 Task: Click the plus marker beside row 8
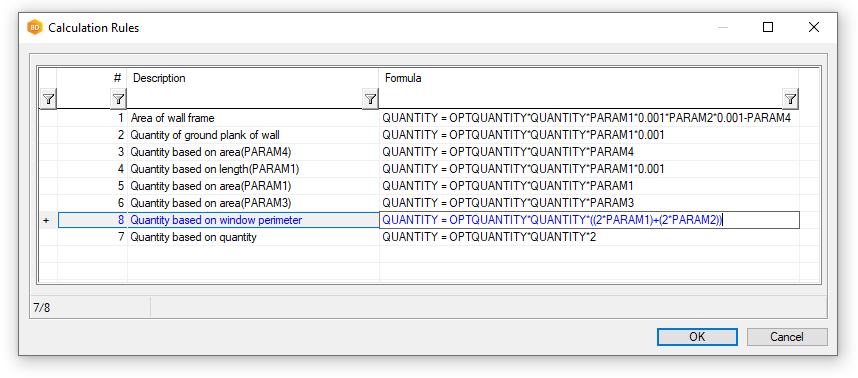47,220
